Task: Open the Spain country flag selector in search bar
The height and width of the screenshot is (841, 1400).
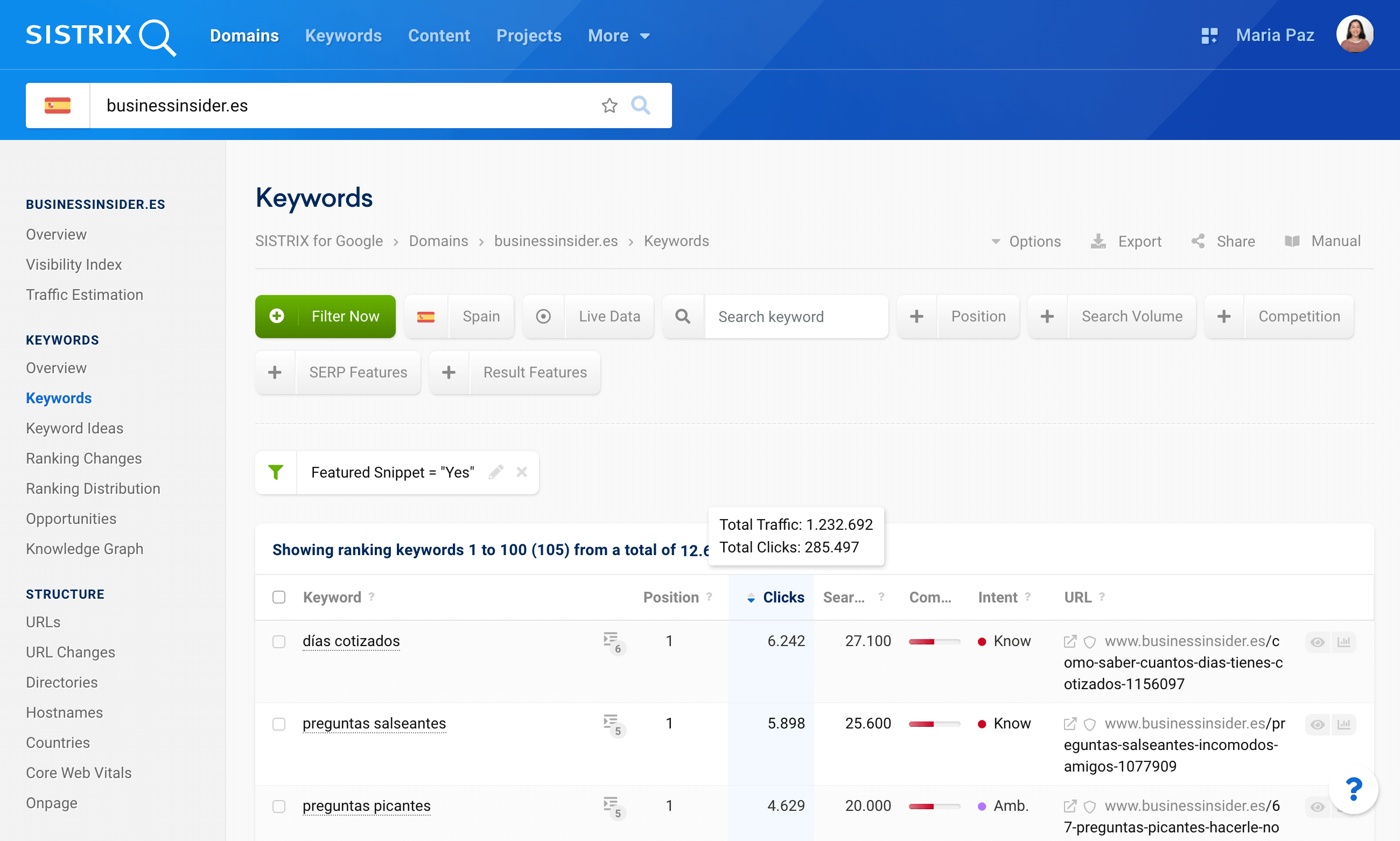Action: [x=58, y=106]
